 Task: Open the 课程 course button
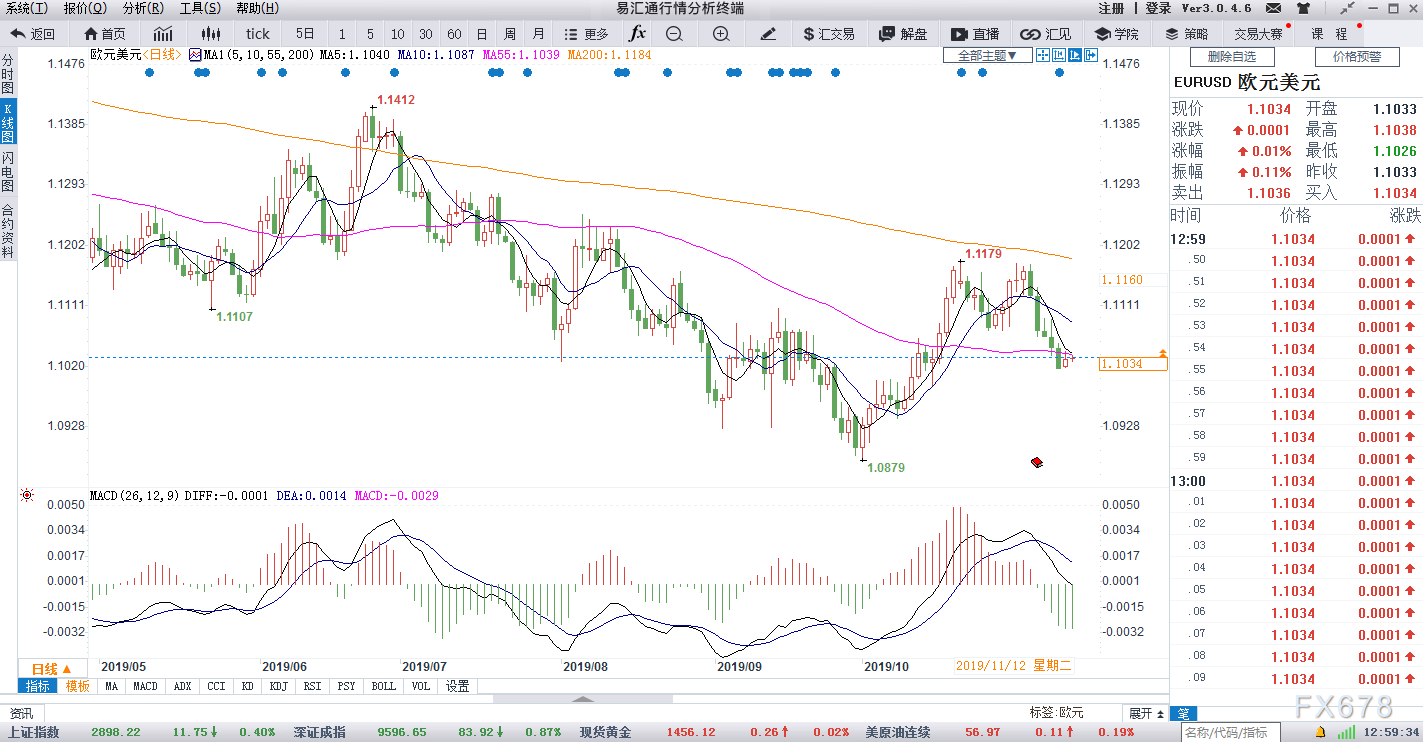click(x=1329, y=33)
